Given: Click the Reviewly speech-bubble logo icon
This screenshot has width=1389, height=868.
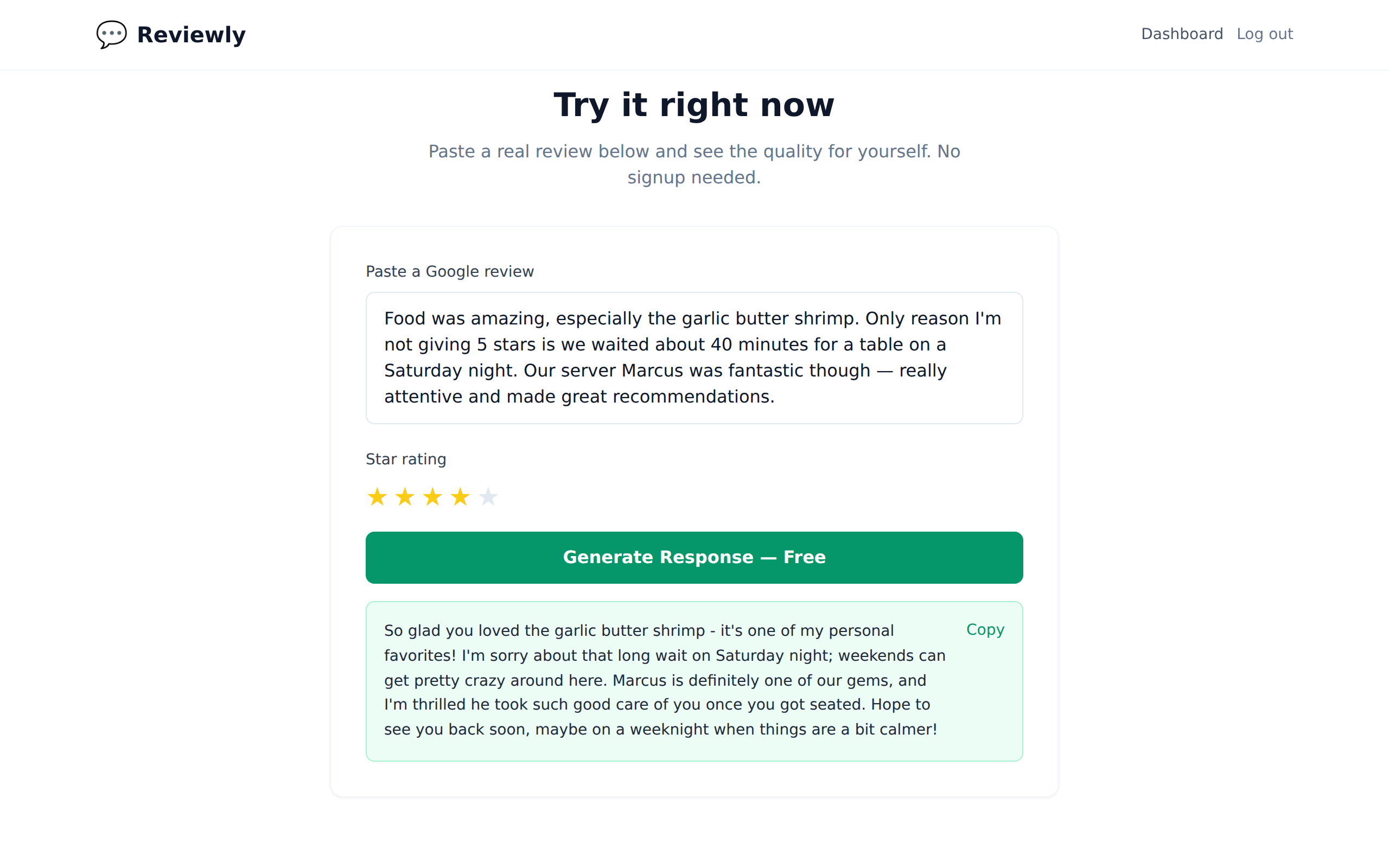Looking at the screenshot, I should tap(111, 34).
